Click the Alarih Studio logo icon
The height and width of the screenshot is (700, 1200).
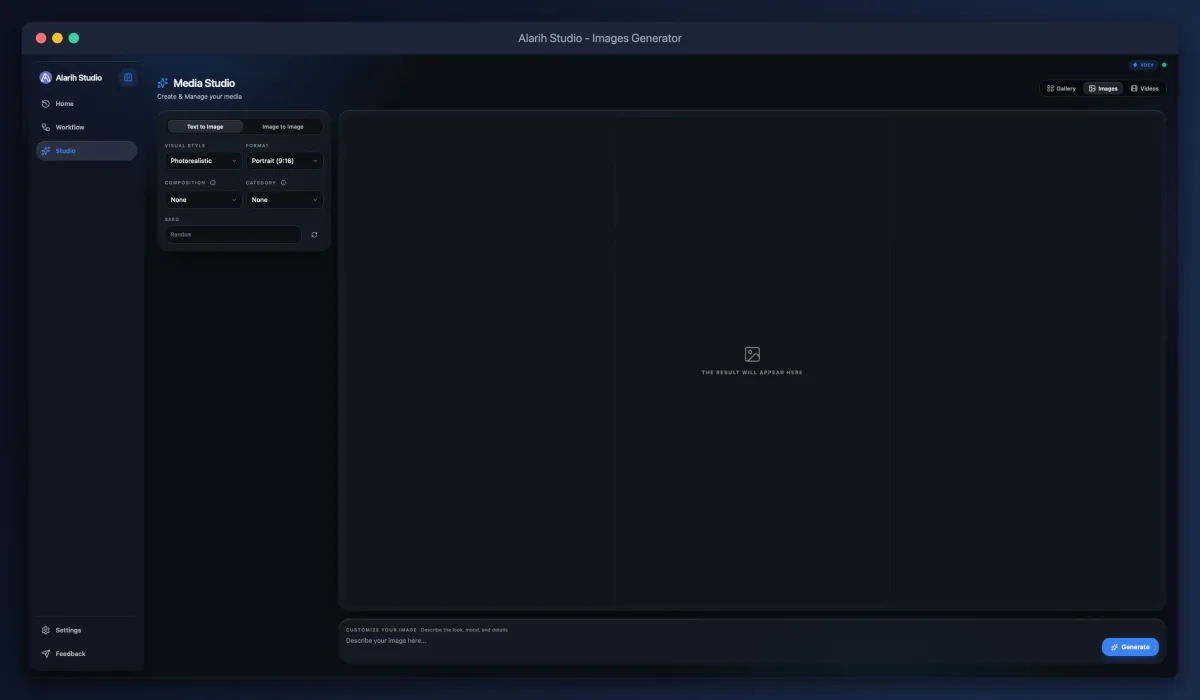coord(45,77)
